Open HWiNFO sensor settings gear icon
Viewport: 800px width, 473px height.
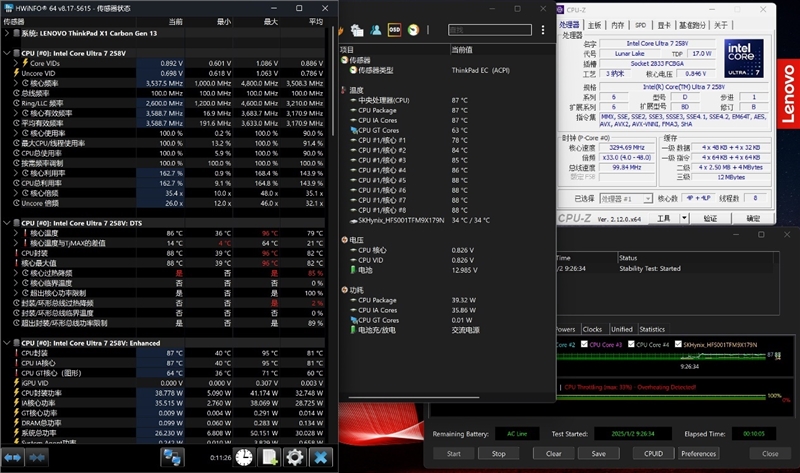pos(295,457)
